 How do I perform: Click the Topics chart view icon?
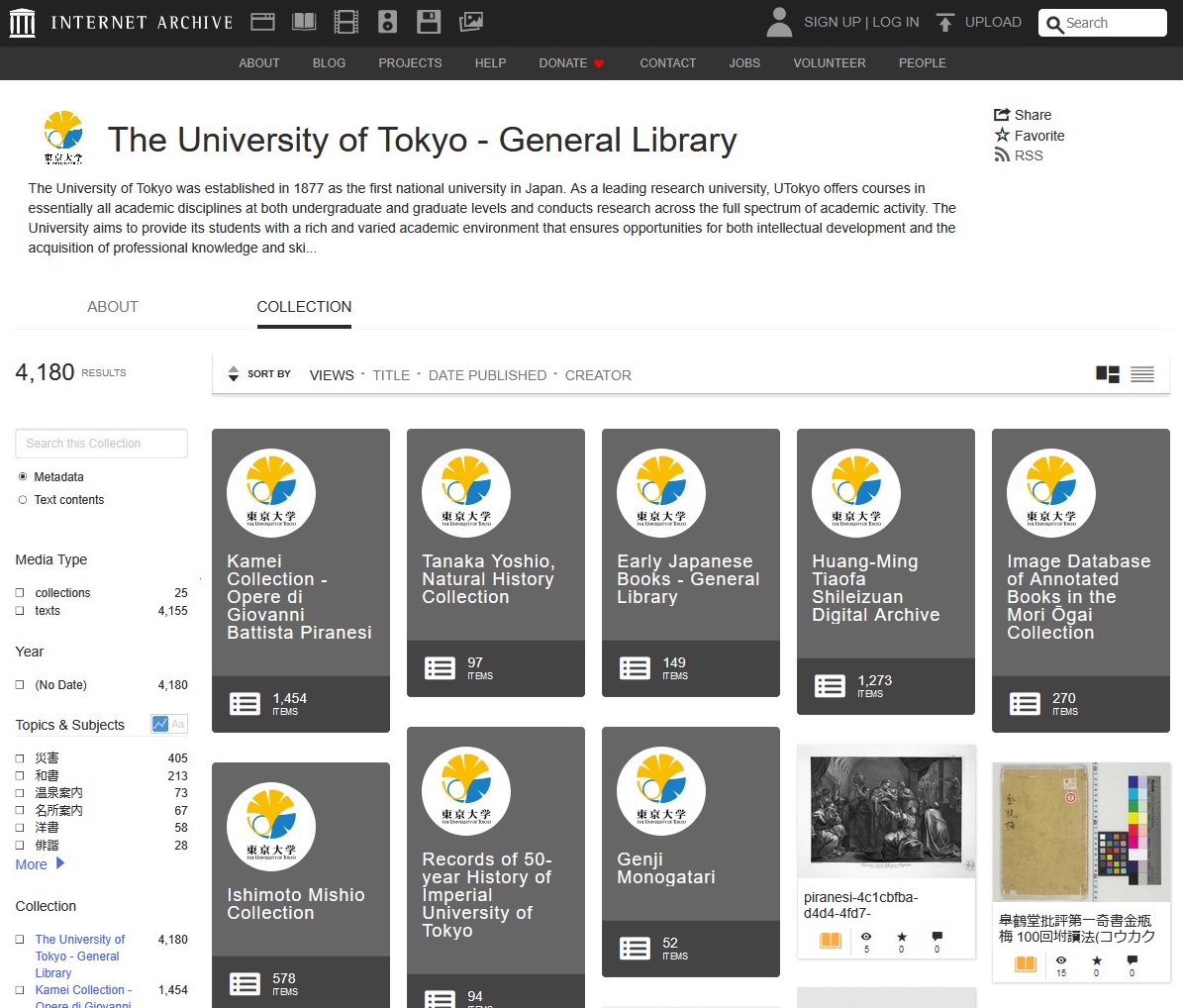click(160, 724)
